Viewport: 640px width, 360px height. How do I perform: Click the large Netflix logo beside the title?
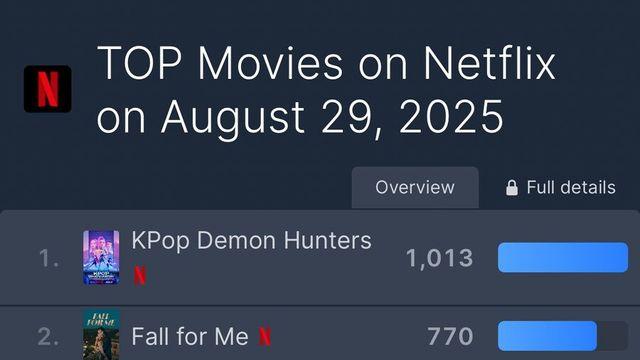point(48,89)
